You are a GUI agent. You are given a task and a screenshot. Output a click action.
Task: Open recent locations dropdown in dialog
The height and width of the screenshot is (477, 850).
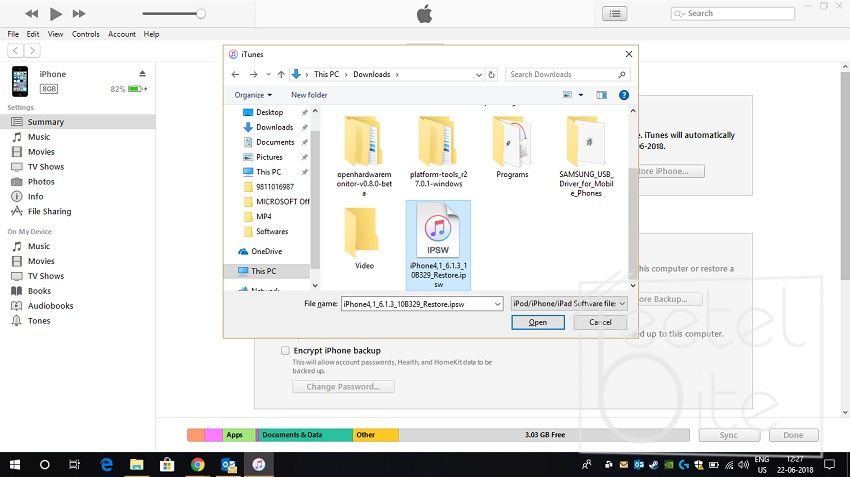click(268, 75)
